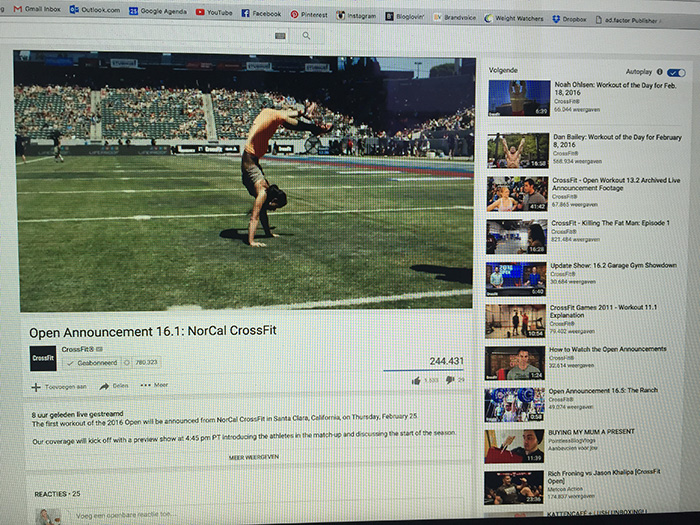Click the CrossFit channel avatar
Image resolution: width=700 pixels, height=525 pixels.
coord(43,358)
